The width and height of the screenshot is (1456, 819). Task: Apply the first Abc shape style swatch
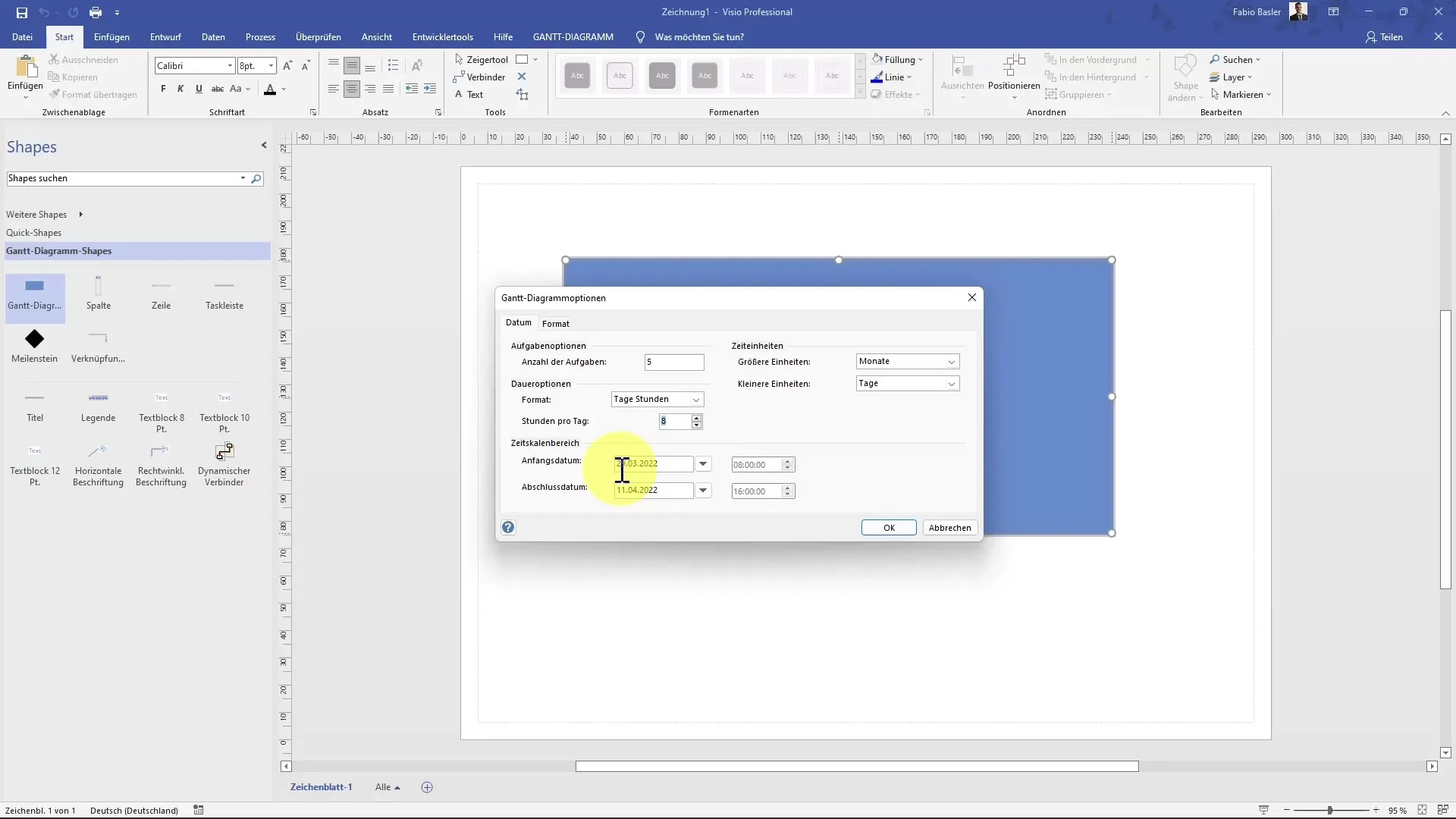[x=578, y=75]
